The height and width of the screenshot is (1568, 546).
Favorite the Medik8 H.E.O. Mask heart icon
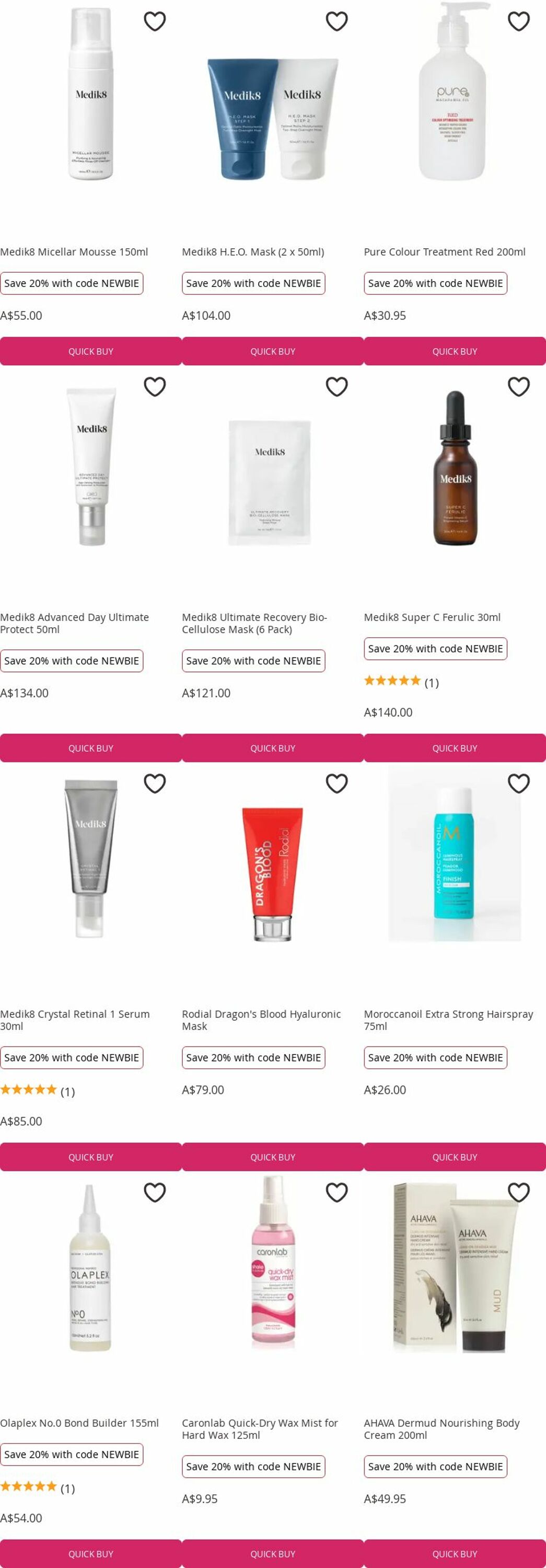coord(336,21)
